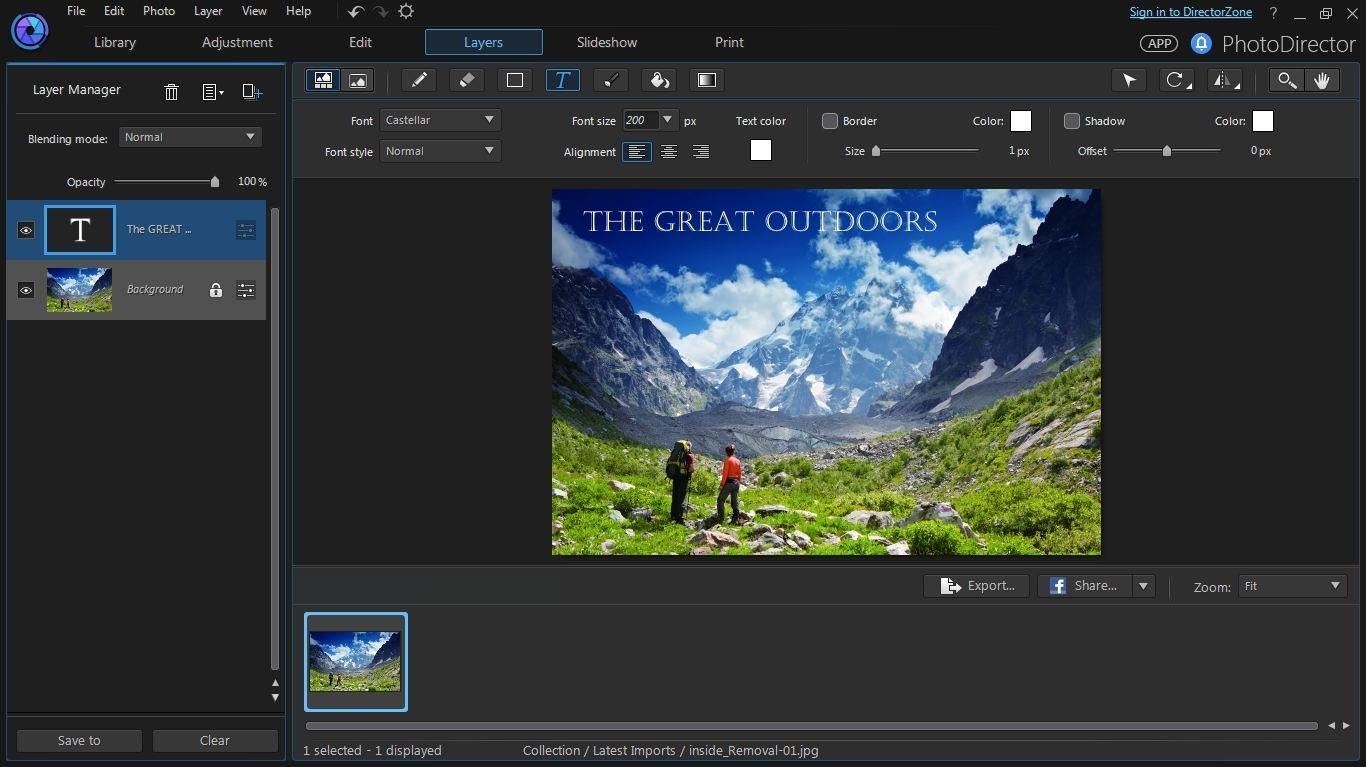Click the Sign in to DirectorZone link
Image resolution: width=1366 pixels, height=767 pixels.
point(1190,11)
